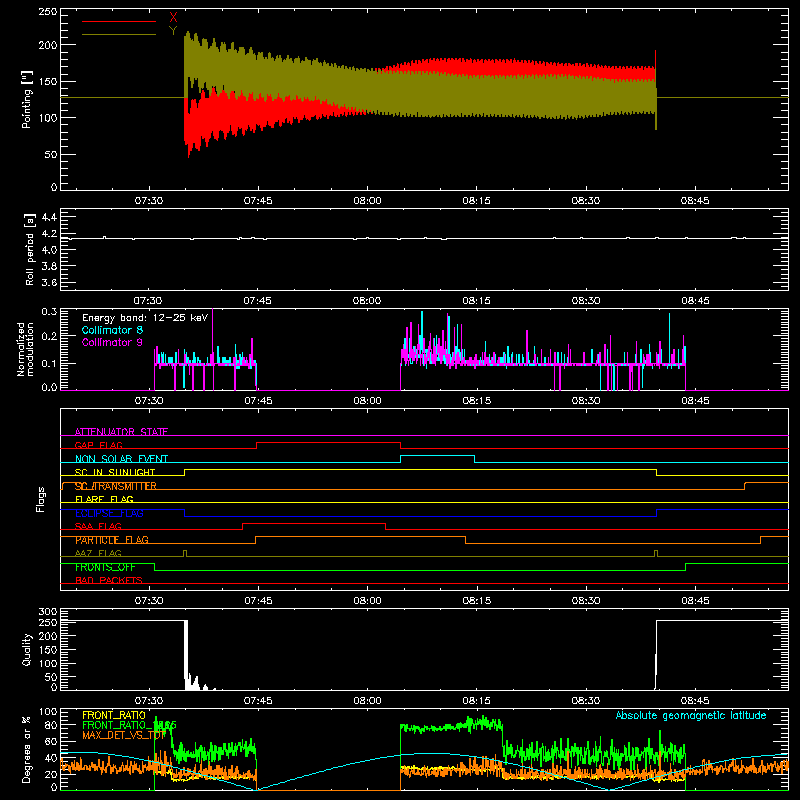Click the 08:30 time label under modulation plot
800x800 pixels.
click(x=586, y=401)
